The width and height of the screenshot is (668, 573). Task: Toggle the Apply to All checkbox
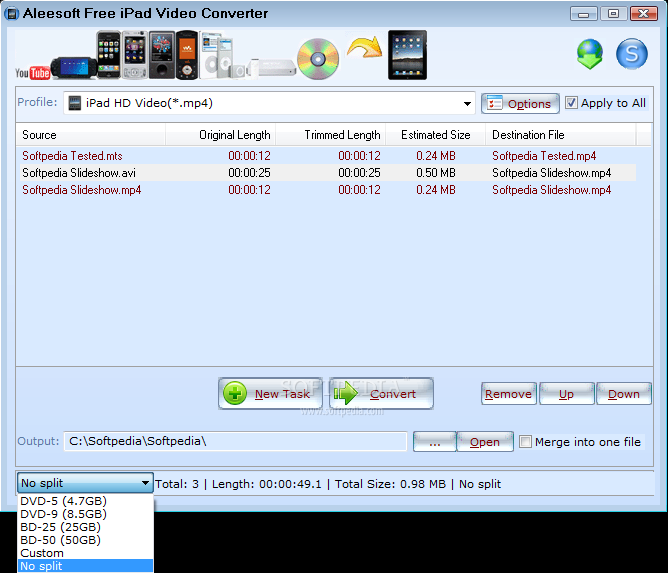[571, 103]
